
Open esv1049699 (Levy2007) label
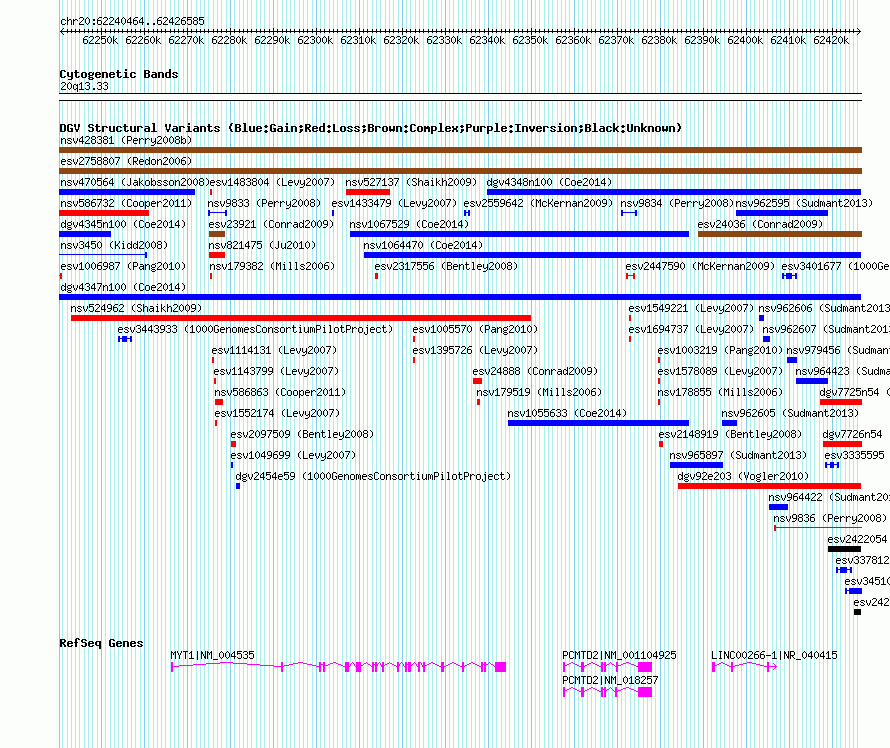[x=293, y=455]
